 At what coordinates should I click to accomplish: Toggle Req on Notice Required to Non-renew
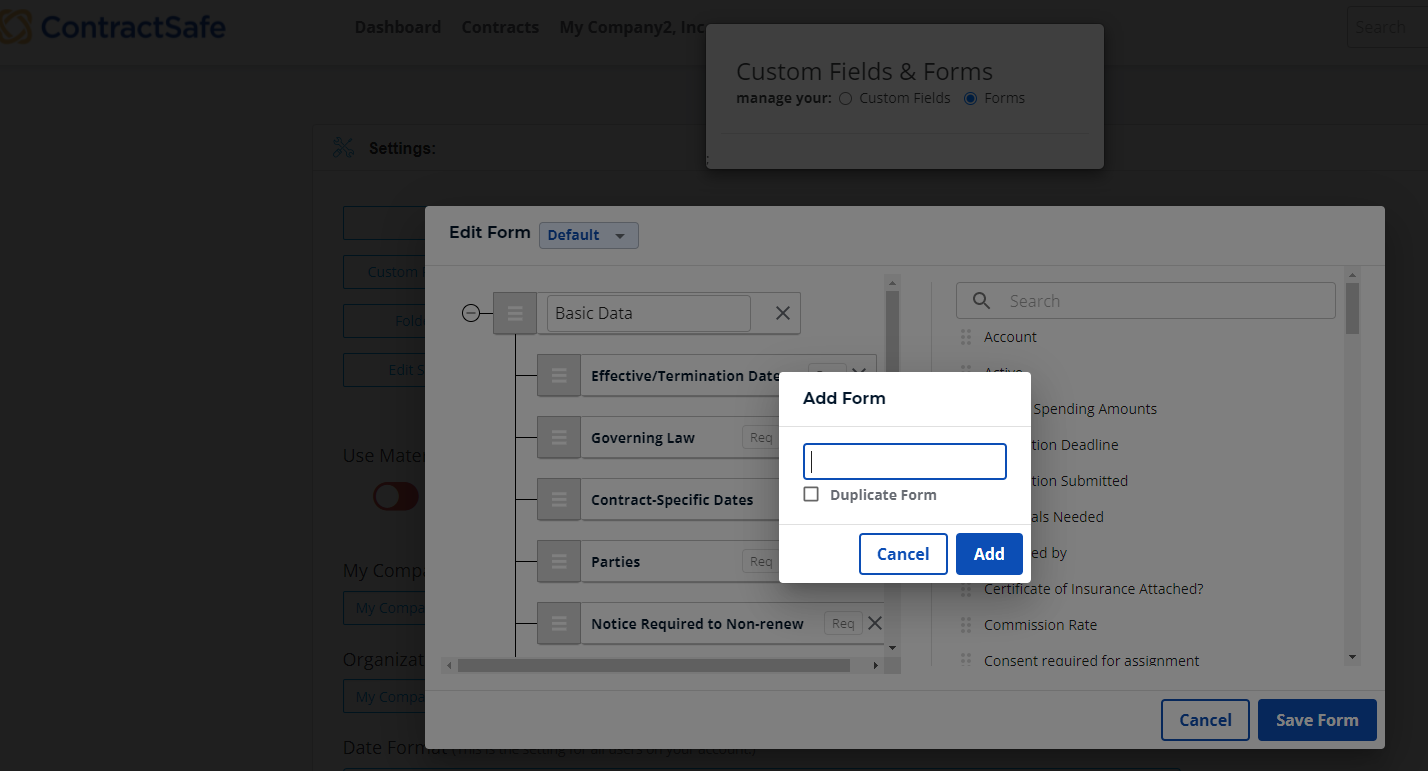tap(843, 623)
